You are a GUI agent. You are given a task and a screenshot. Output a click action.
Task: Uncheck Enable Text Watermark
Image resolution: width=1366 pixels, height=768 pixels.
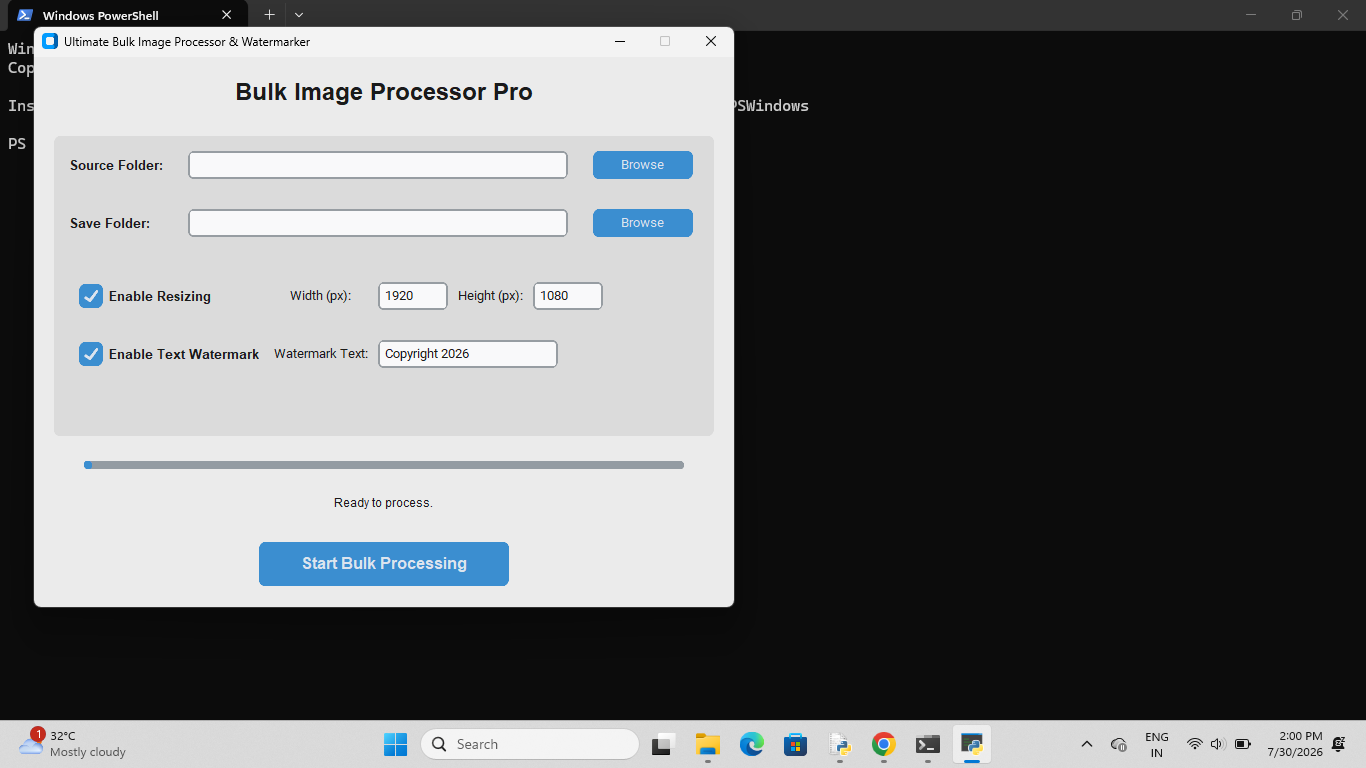[x=91, y=354]
